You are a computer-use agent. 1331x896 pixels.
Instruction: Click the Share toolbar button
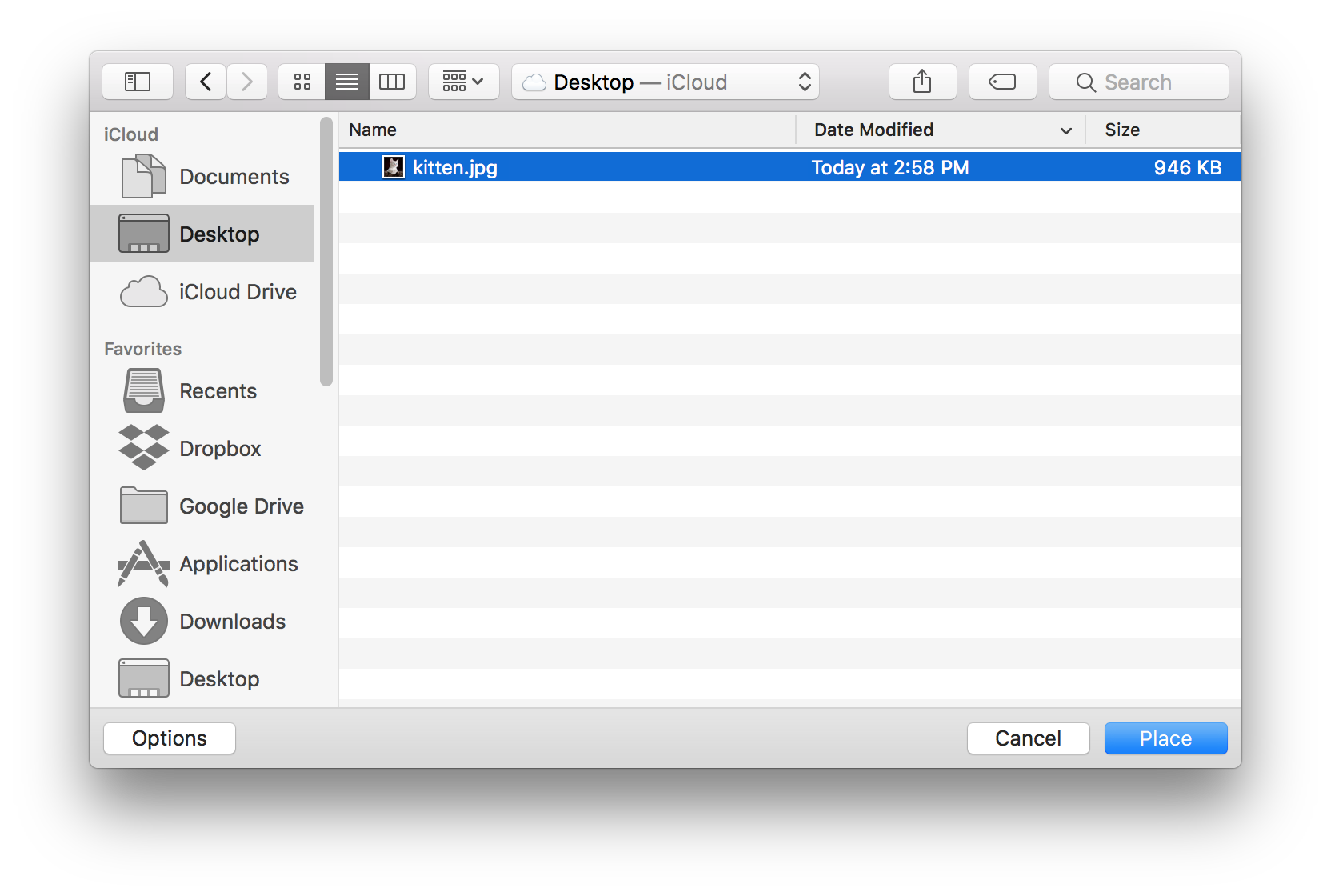pos(922,82)
